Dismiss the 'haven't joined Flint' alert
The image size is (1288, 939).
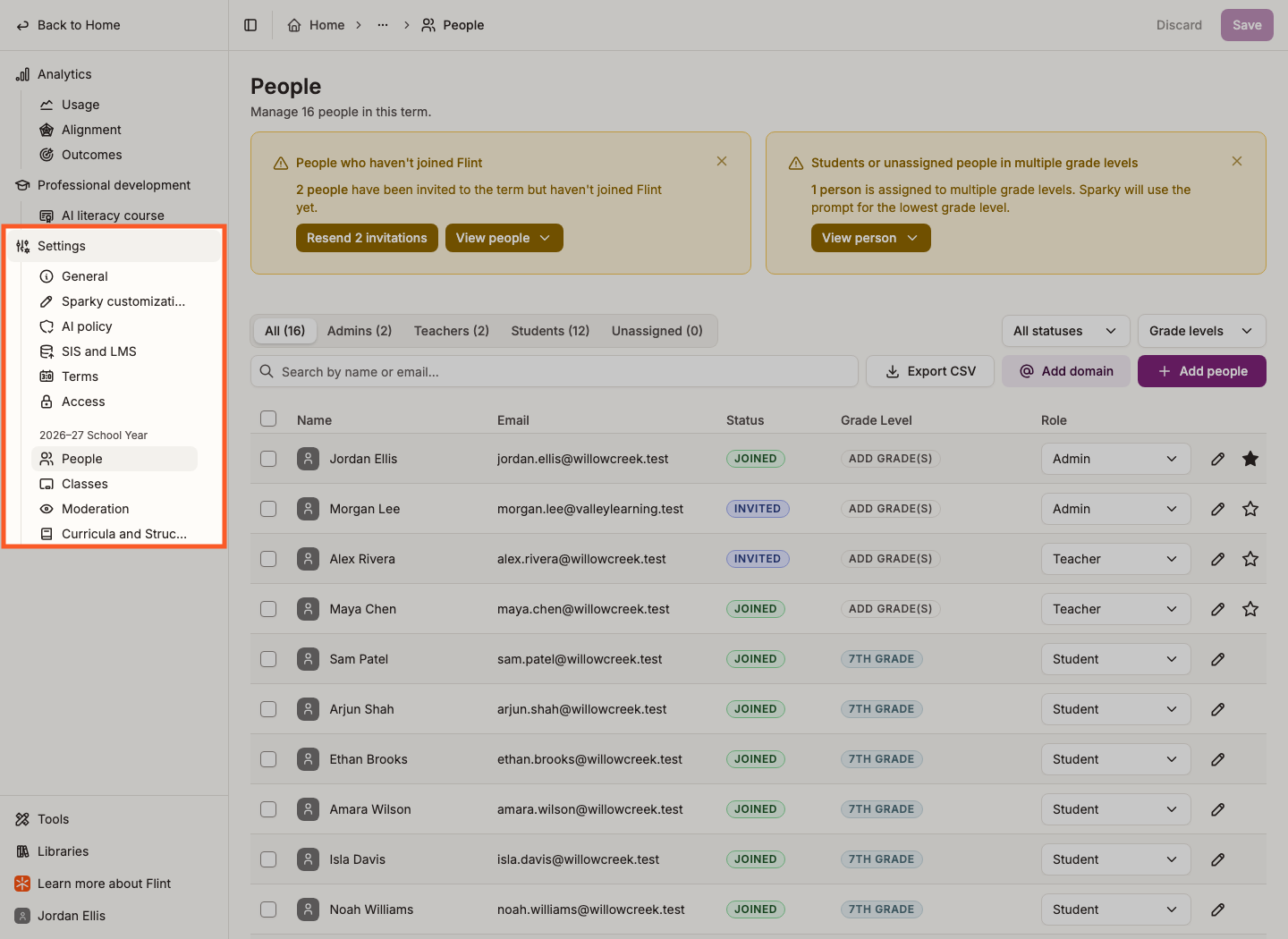click(722, 161)
